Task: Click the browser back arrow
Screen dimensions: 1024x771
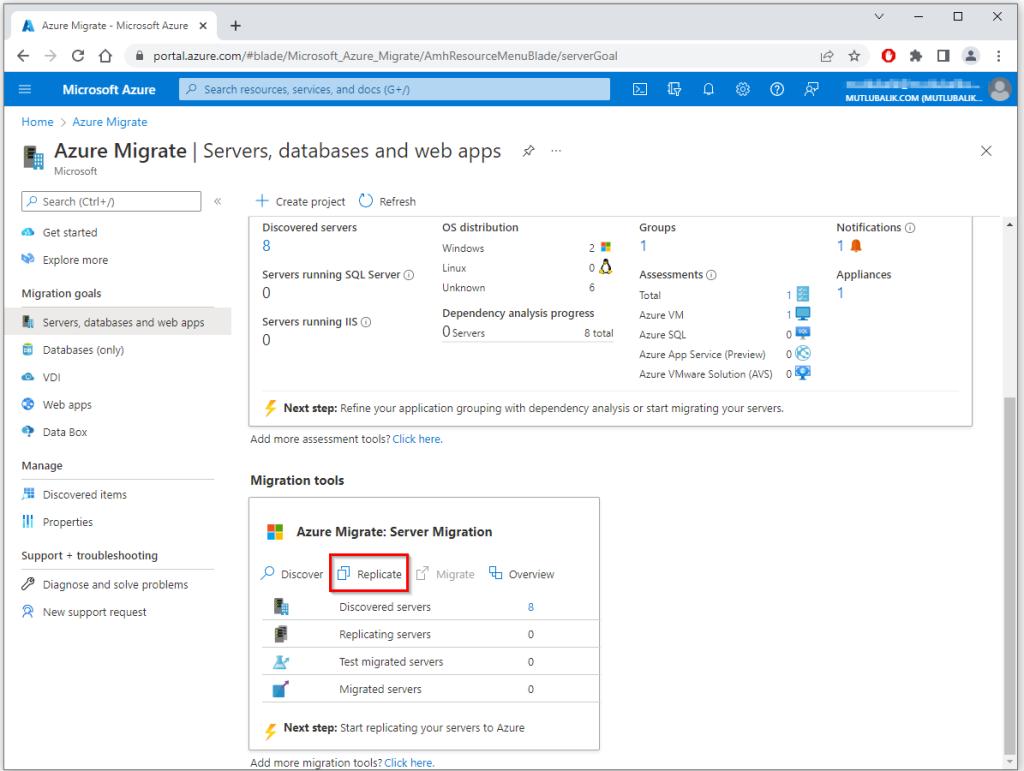Action: pyautogui.click(x=23, y=56)
